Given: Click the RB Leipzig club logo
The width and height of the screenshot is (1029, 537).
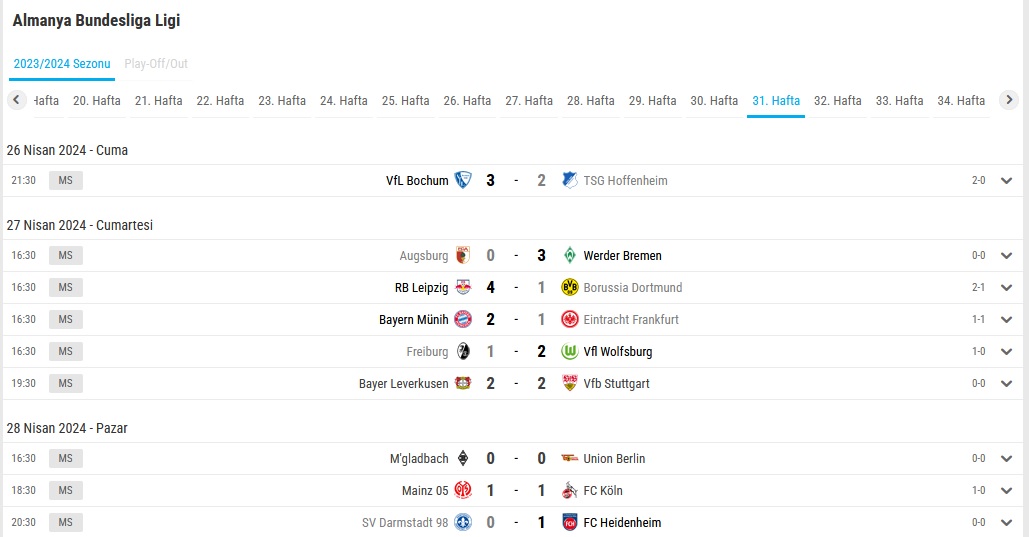Looking at the screenshot, I should pos(463,287).
